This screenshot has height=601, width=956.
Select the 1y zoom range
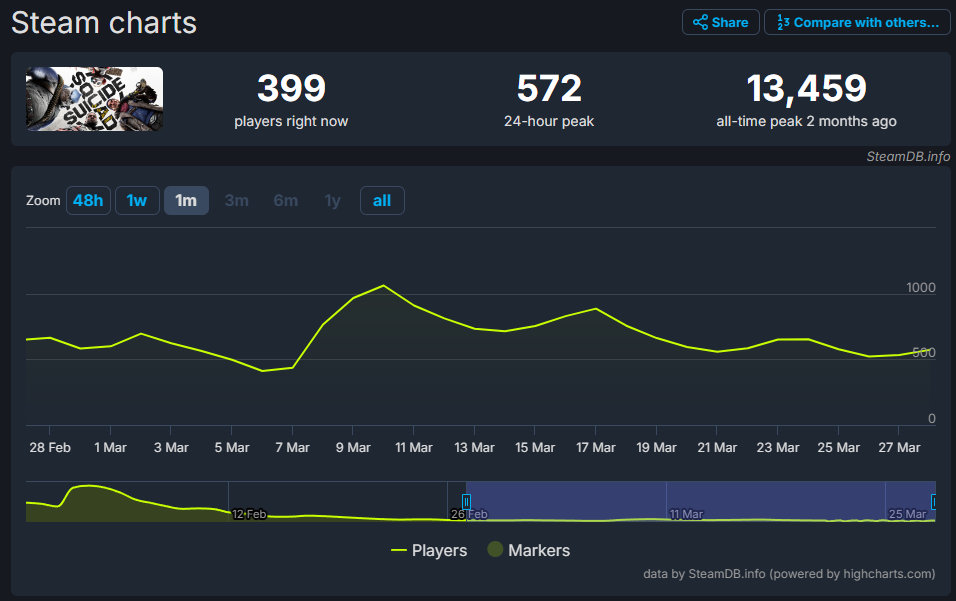(332, 200)
